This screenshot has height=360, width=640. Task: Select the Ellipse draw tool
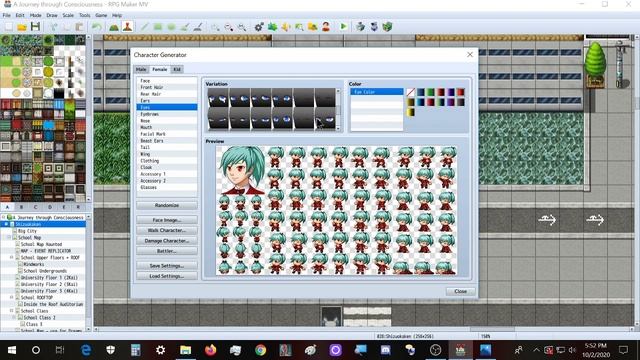(171, 27)
